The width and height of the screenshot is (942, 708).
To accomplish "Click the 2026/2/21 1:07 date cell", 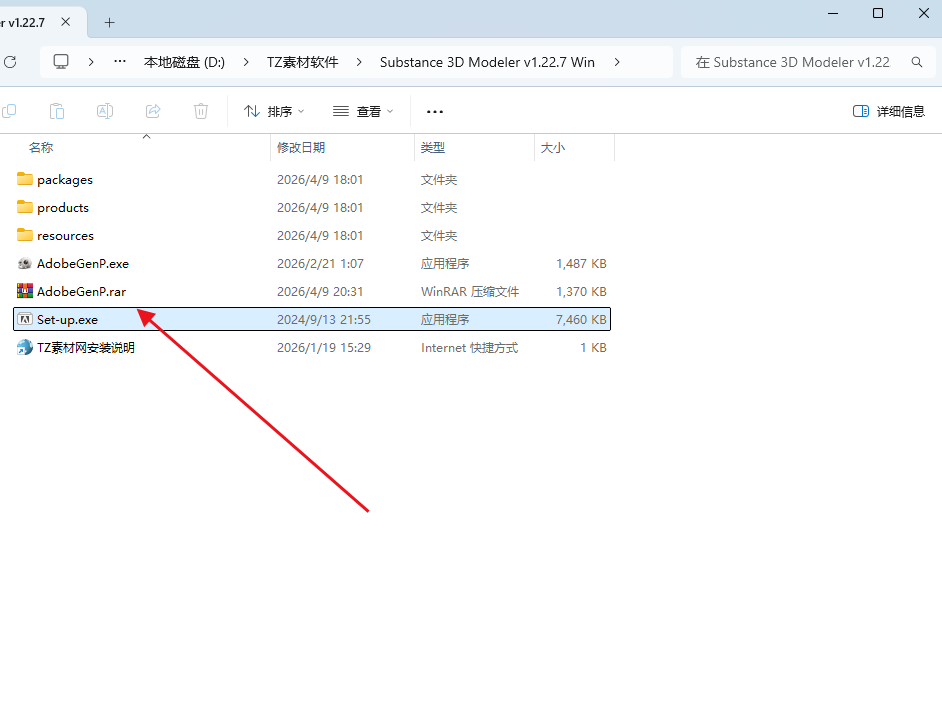I will coord(320,263).
